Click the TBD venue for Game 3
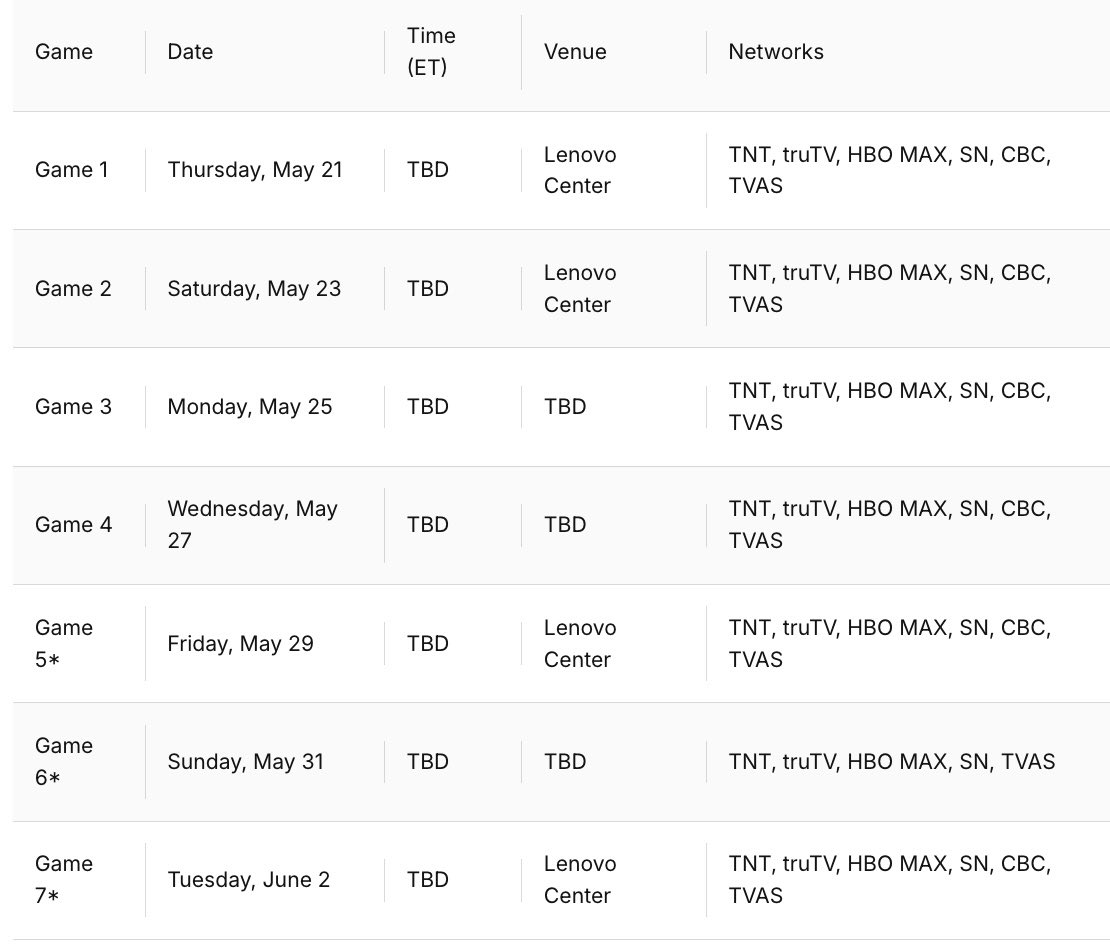 (x=565, y=406)
